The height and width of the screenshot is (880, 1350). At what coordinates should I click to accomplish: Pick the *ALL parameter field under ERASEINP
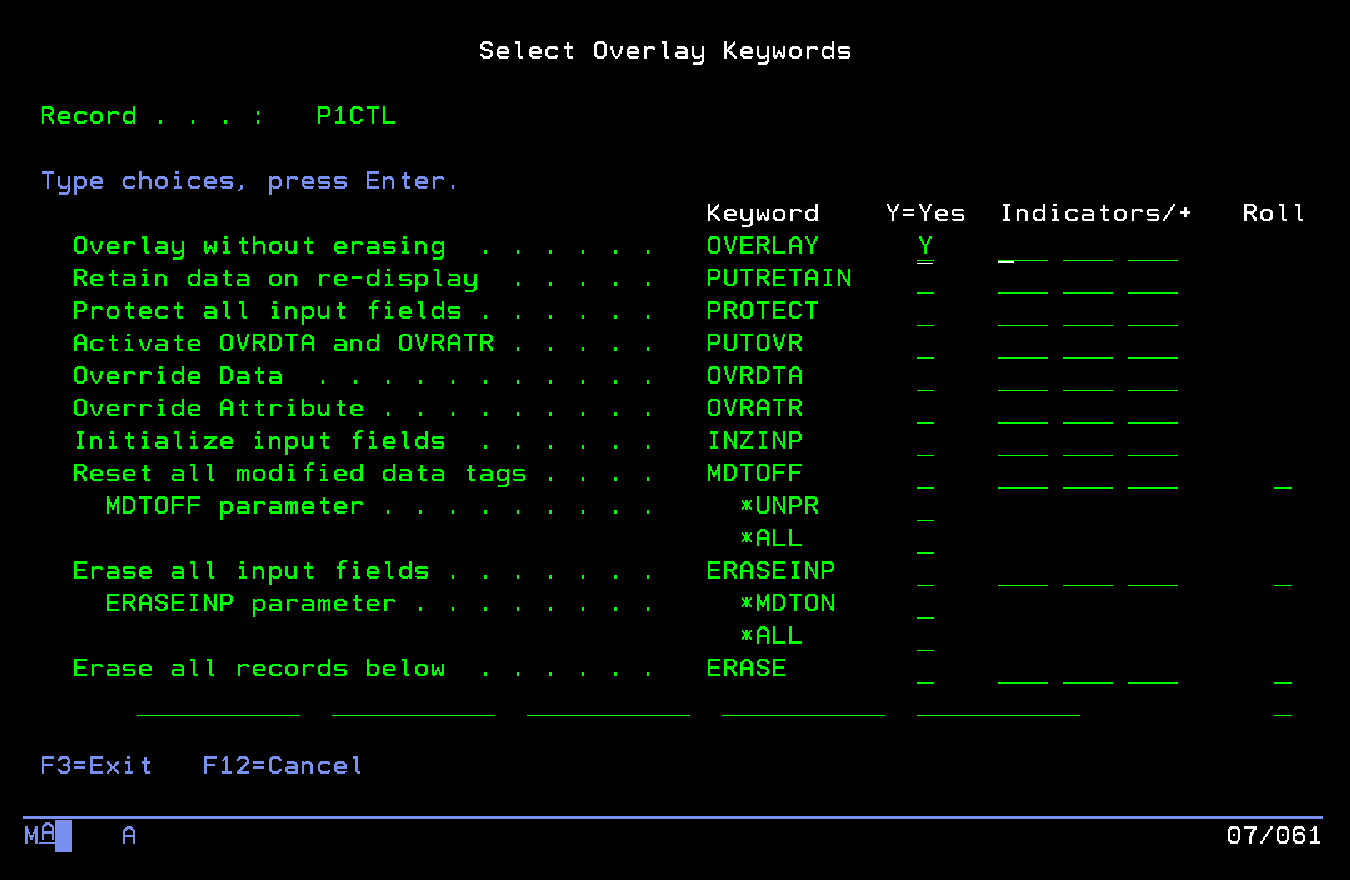(x=925, y=637)
